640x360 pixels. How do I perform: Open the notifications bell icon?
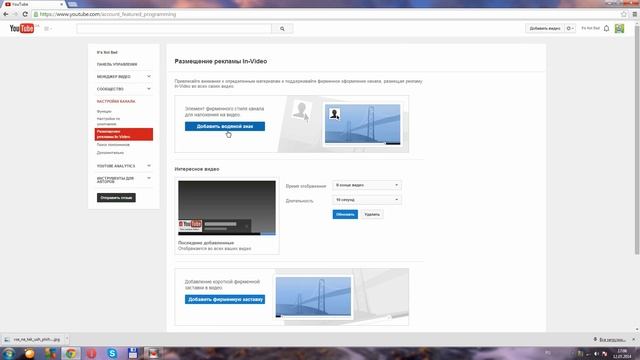click(607, 28)
